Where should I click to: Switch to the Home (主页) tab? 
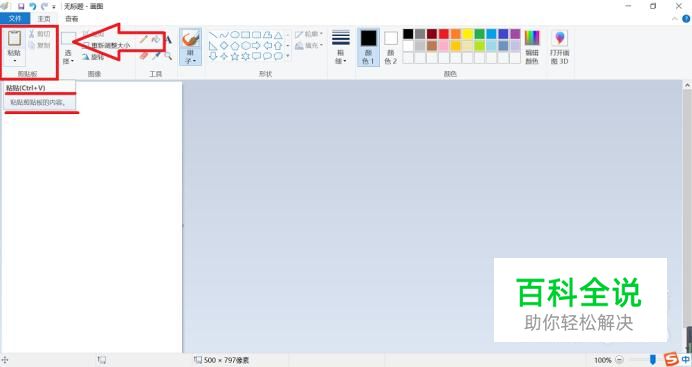pos(44,19)
